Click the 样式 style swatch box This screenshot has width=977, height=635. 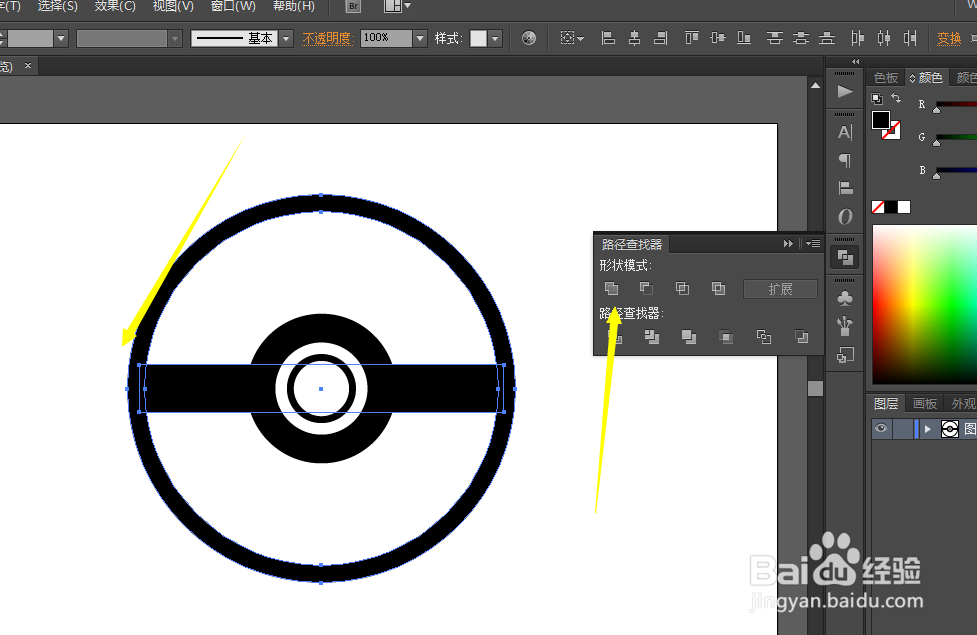pyautogui.click(x=479, y=39)
